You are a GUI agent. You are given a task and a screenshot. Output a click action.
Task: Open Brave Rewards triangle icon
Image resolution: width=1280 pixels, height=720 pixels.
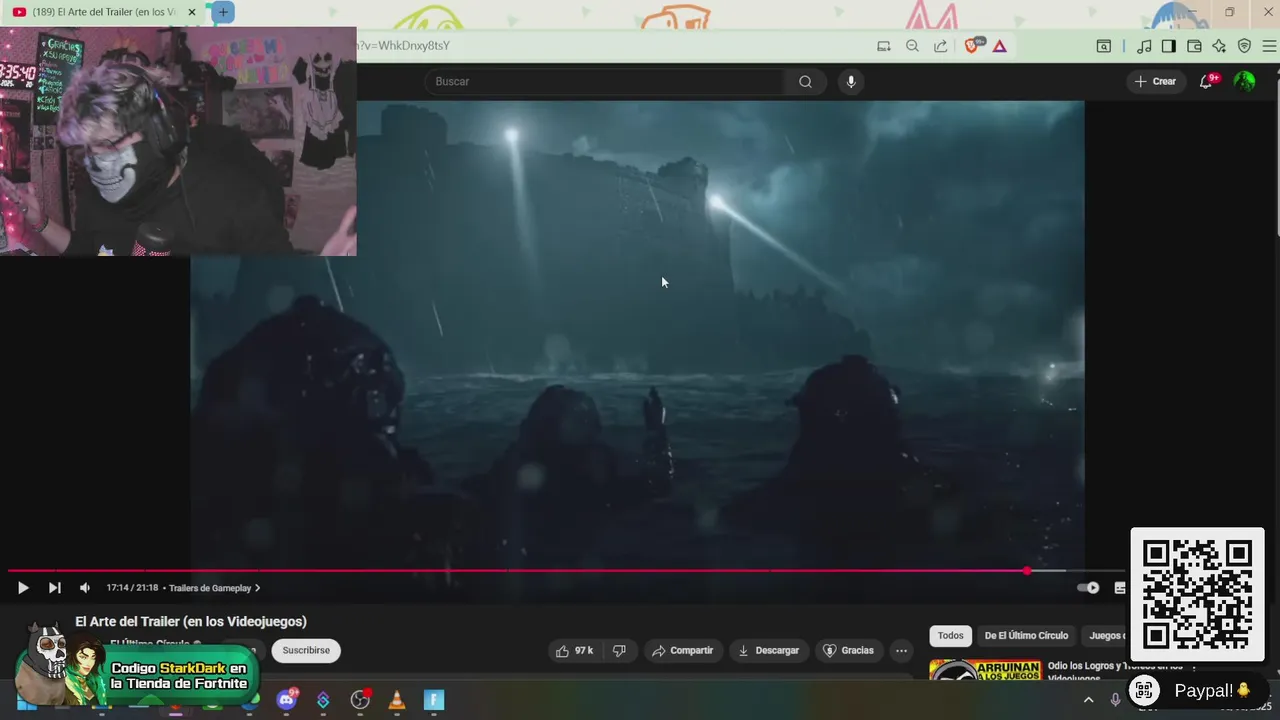coord(999,46)
